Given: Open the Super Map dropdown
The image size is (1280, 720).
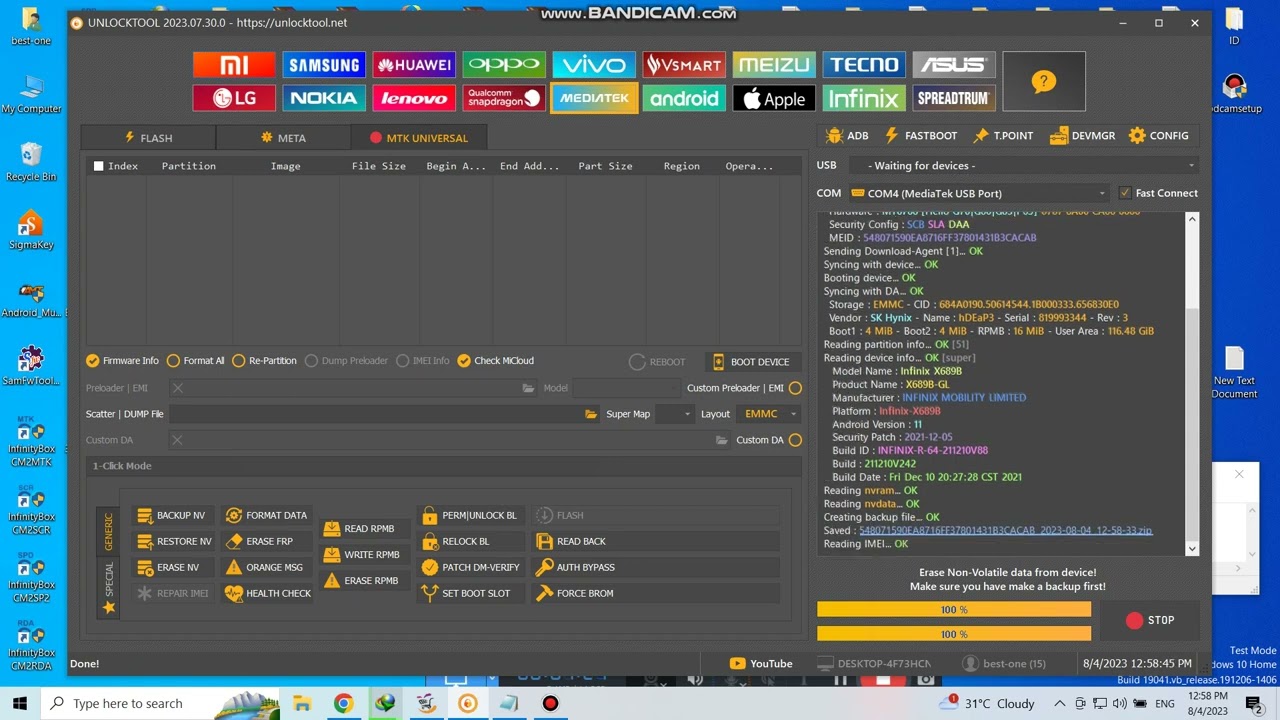Looking at the screenshot, I should point(674,414).
